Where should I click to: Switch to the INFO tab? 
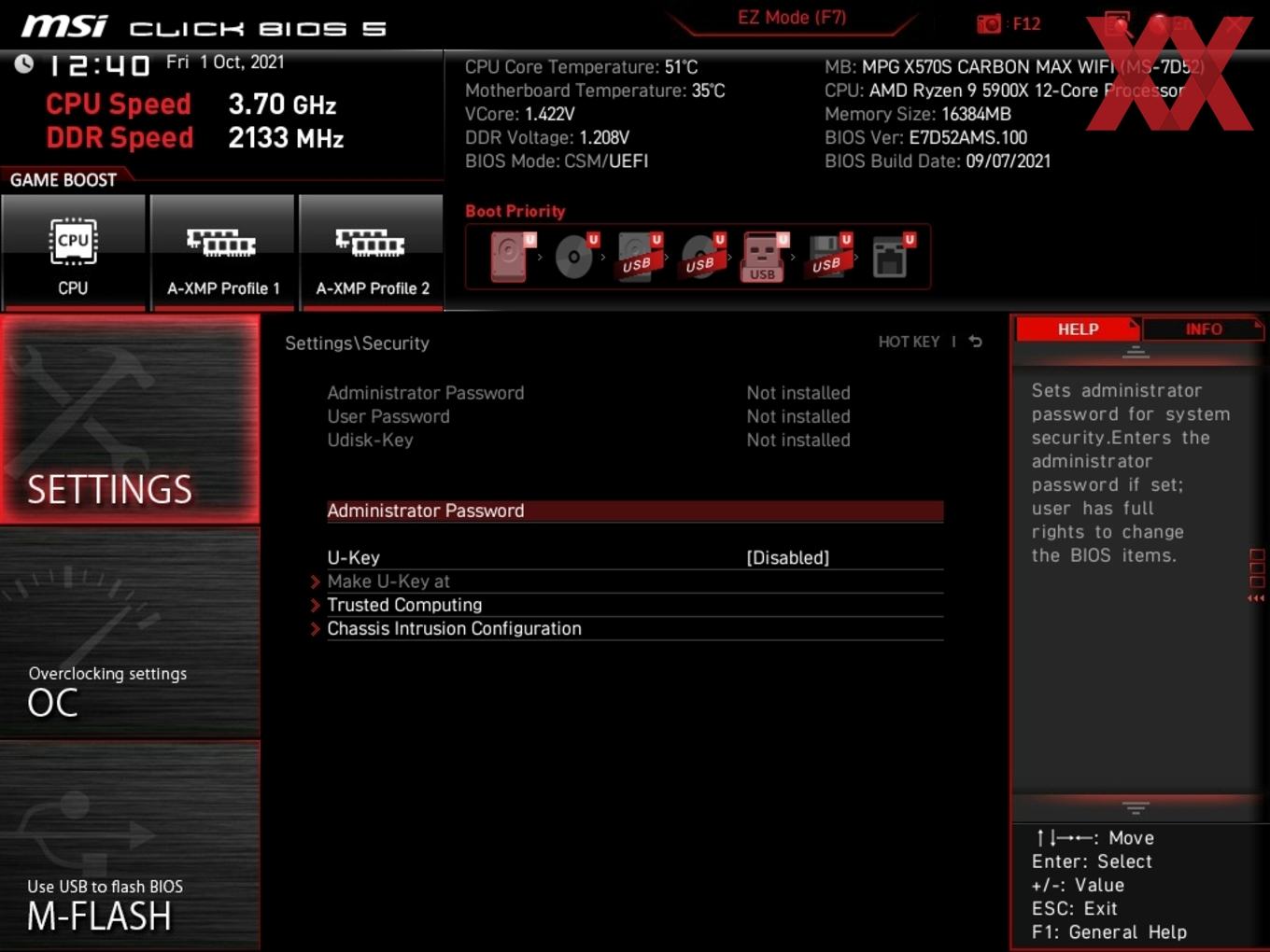(1203, 329)
